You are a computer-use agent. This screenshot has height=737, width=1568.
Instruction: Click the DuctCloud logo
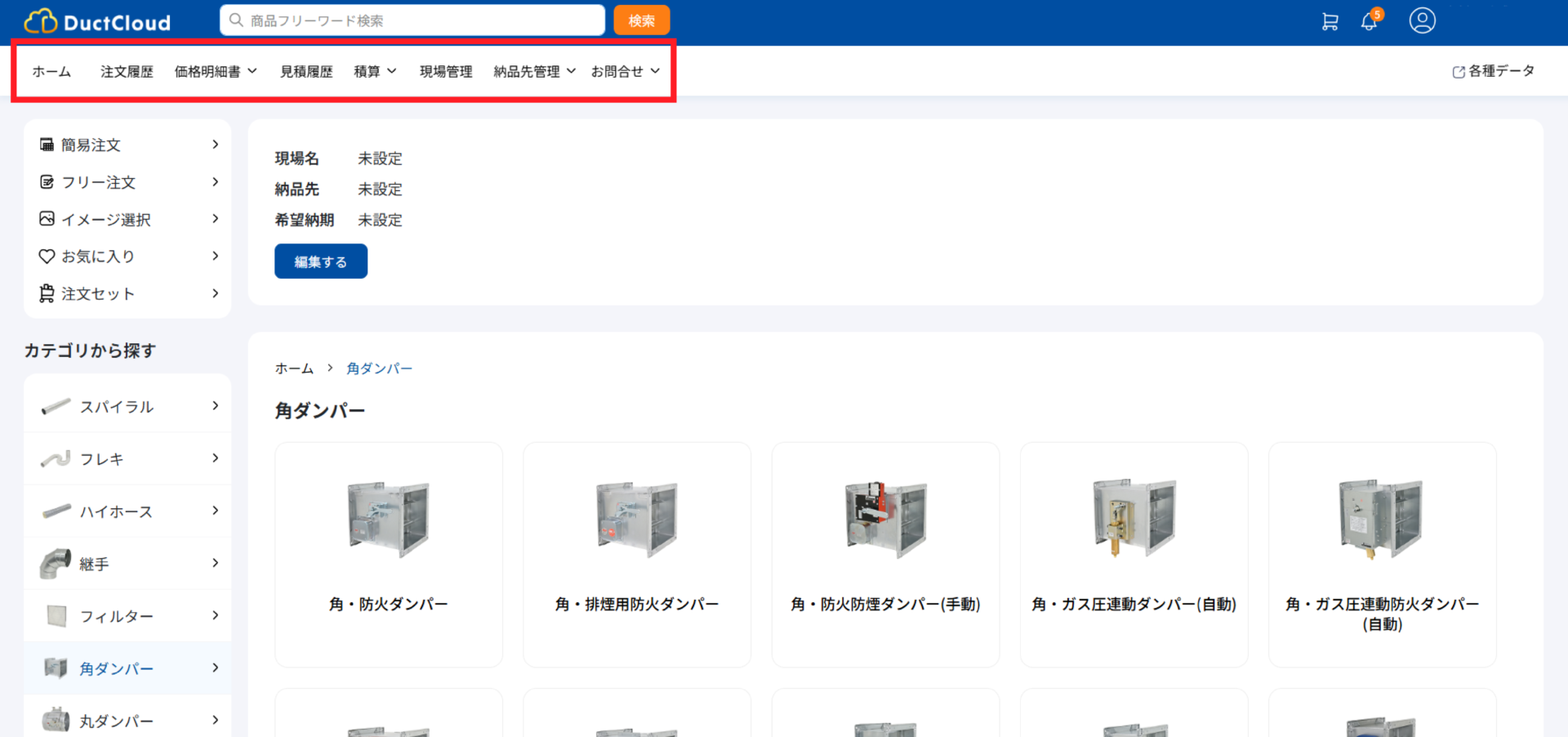[97, 21]
